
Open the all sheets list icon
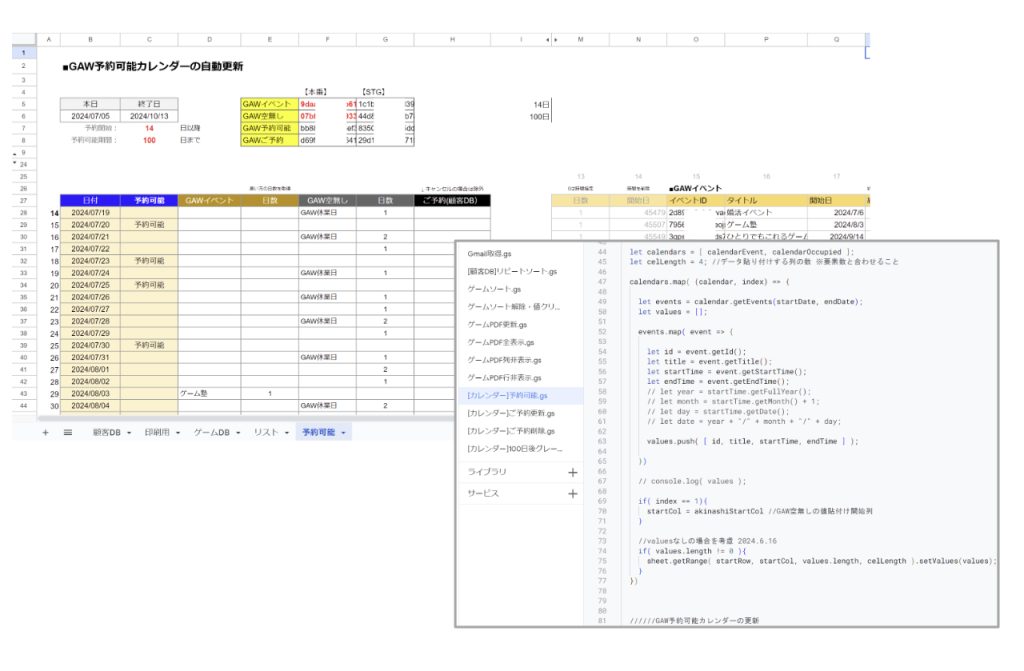[67, 433]
